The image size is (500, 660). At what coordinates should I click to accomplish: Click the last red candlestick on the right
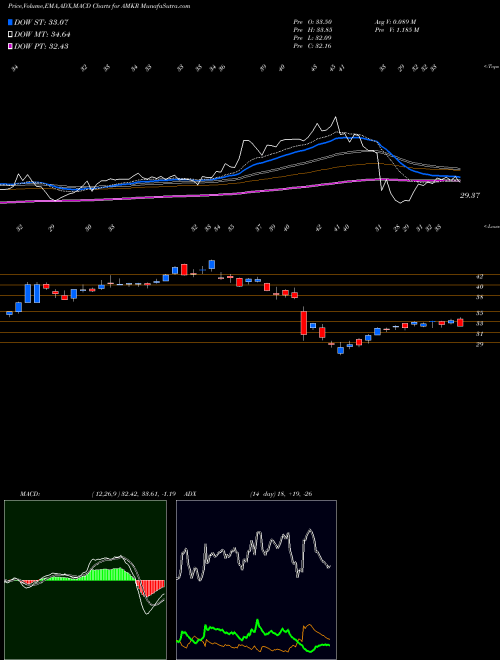click(x=460, y=322)
